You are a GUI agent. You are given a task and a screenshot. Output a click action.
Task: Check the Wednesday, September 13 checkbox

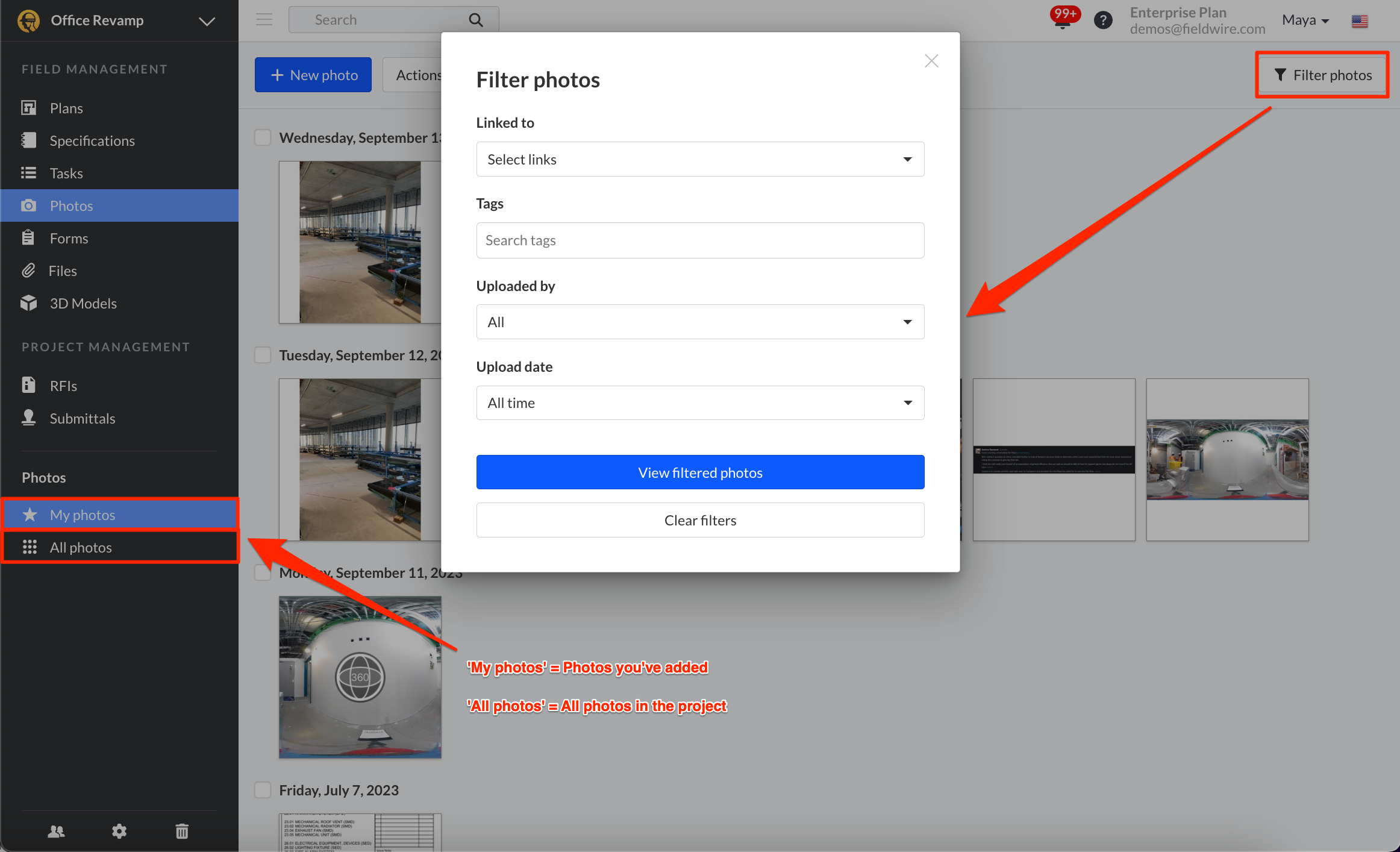coord(263,137)
